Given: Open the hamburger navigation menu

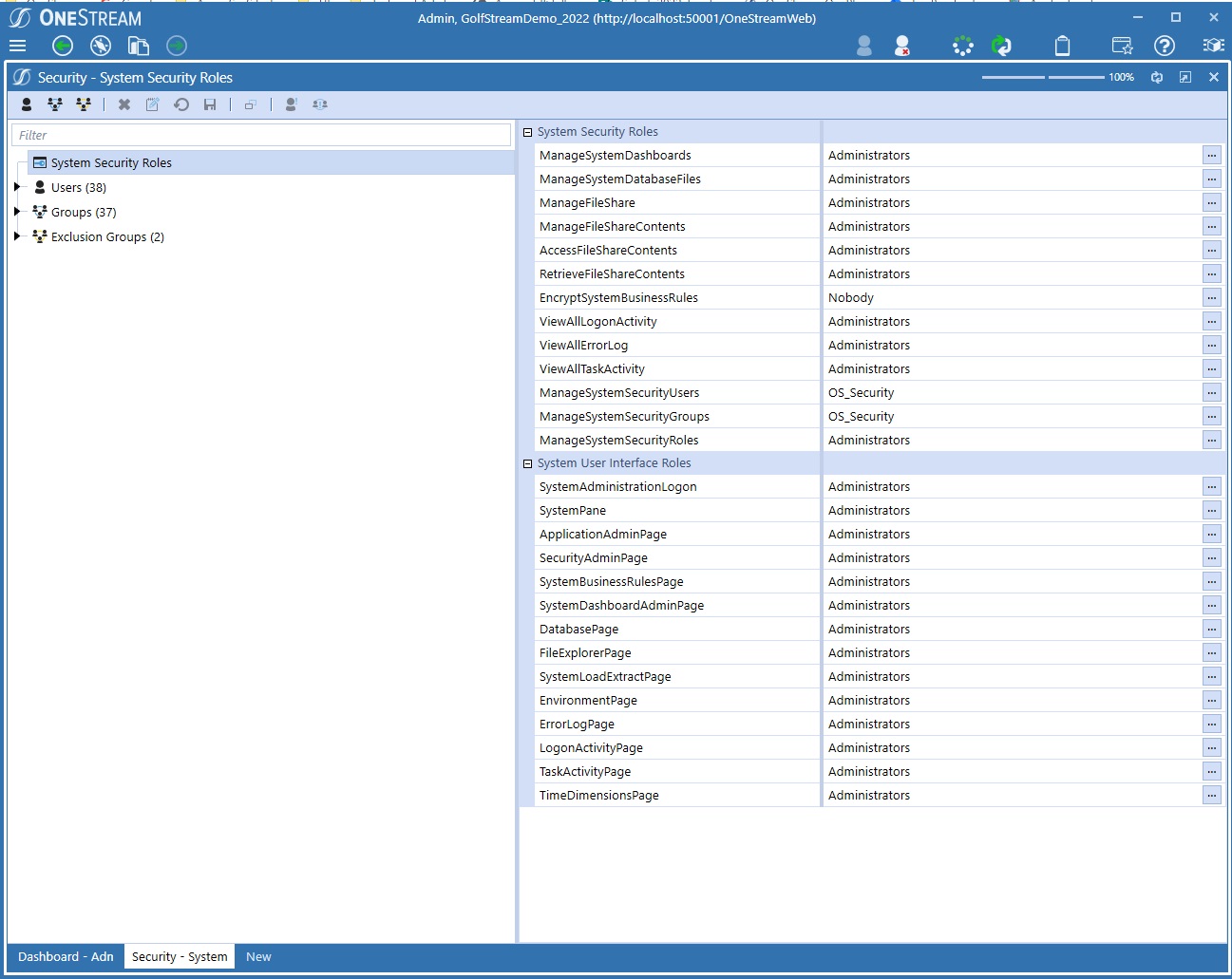Looking at the screenshot, I should point(17,46).
